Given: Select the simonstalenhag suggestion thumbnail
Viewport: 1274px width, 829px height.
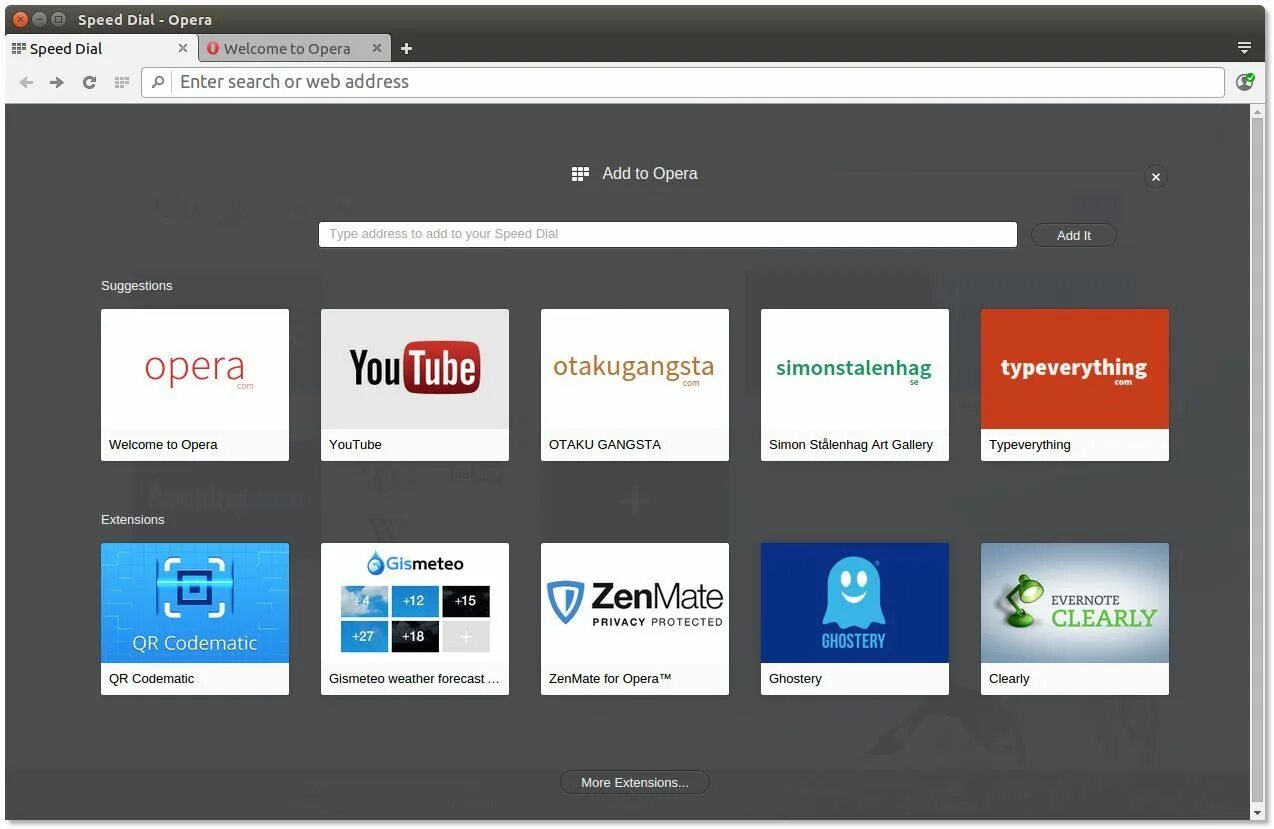Looking at the screenshot, I should pos(855,369).
